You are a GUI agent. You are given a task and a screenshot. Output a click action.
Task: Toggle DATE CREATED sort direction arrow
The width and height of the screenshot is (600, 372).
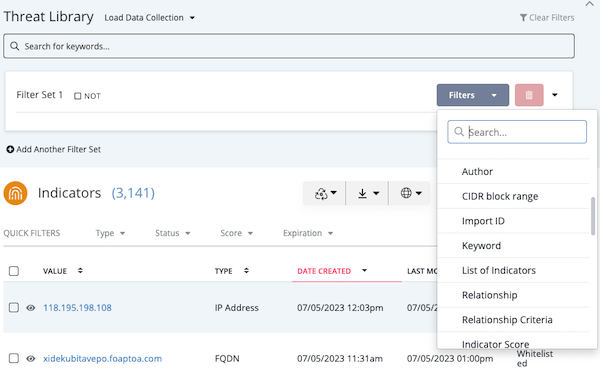tap(364, 271)
